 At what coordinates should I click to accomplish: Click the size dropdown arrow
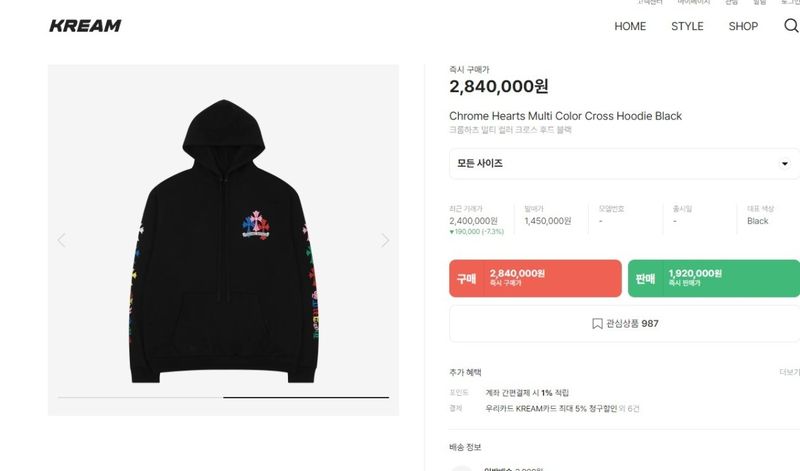(x=785, y=163)
